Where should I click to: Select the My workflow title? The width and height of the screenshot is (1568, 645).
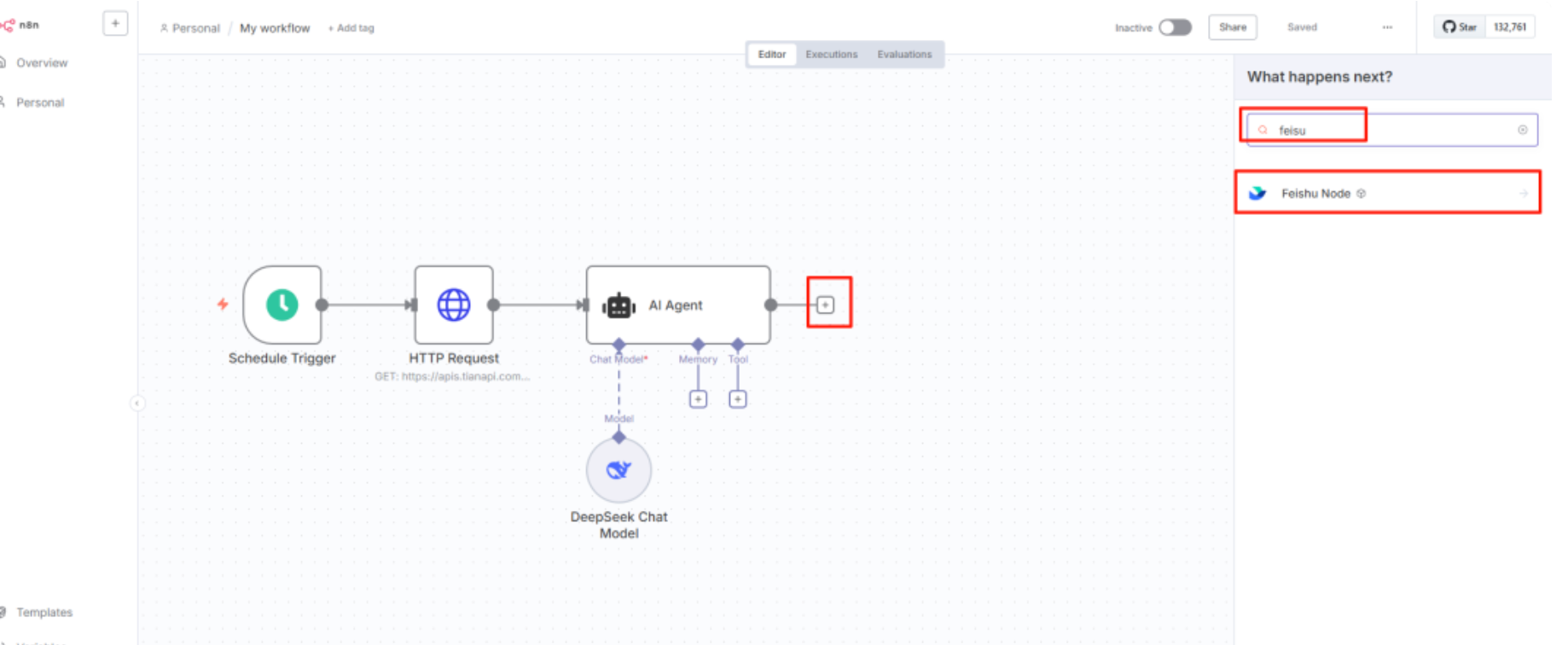click(275, 28)
